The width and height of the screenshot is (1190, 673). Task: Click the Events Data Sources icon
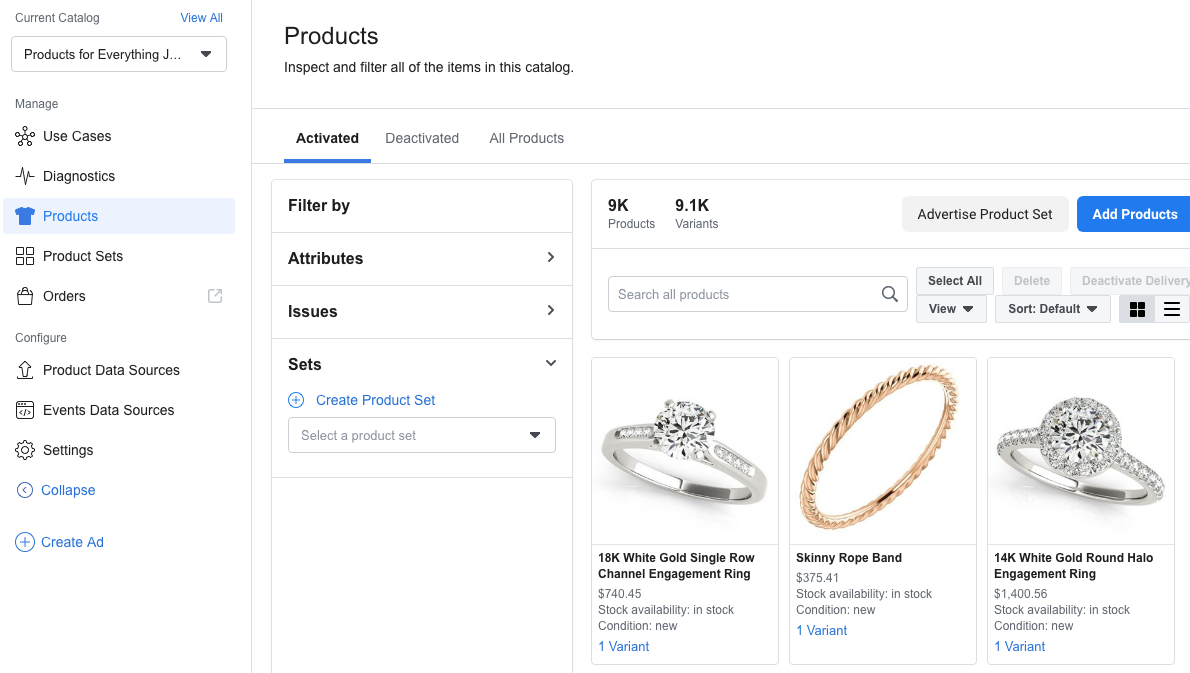(x=25, y=410)
